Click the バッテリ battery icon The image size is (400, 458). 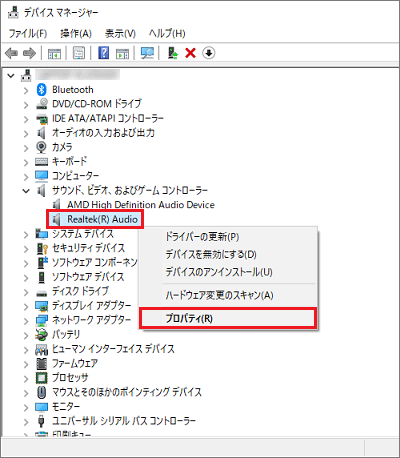click(x=41, y=335)
